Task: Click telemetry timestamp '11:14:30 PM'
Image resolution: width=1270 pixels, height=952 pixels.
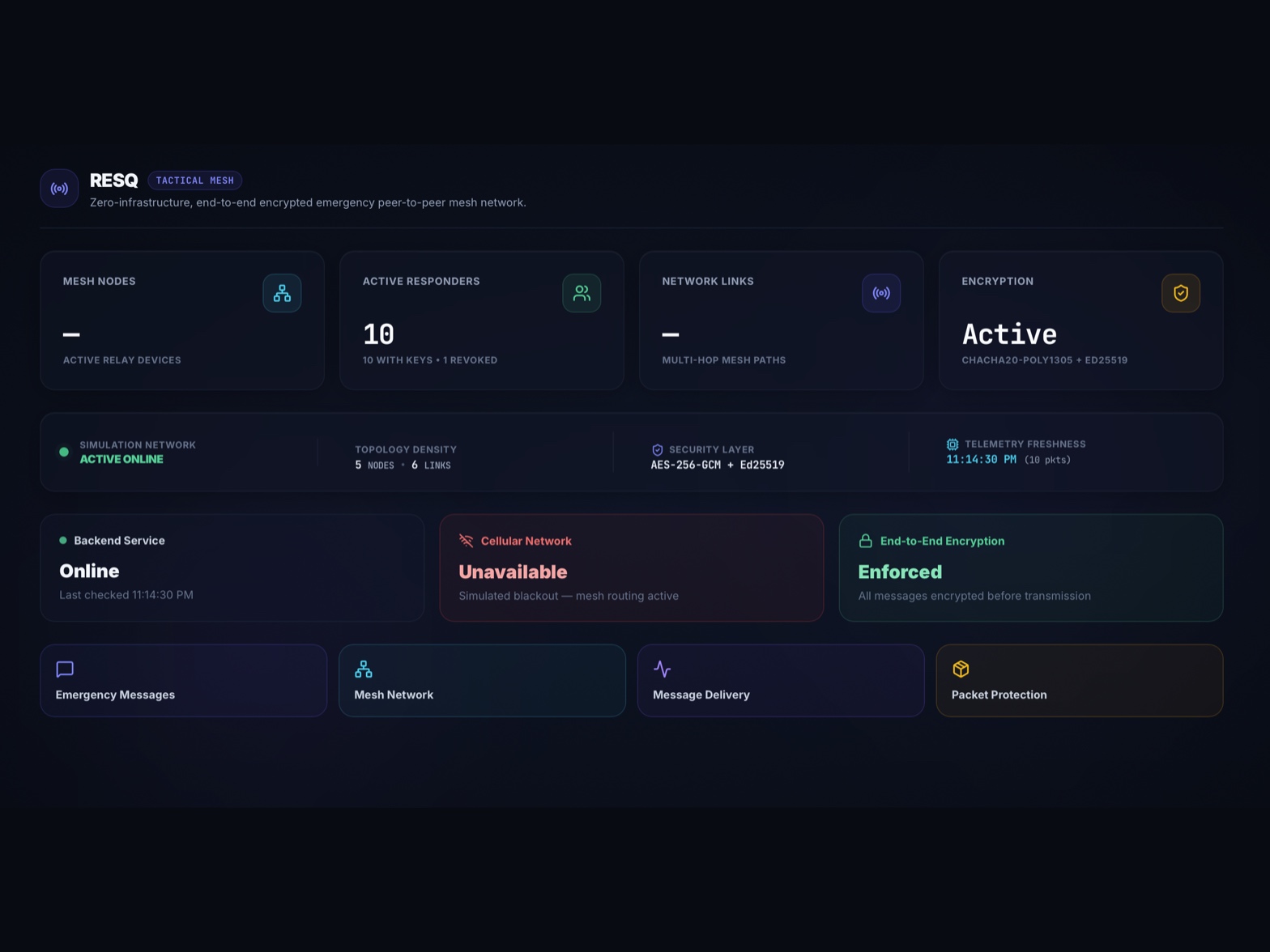Action: [982, 459]
